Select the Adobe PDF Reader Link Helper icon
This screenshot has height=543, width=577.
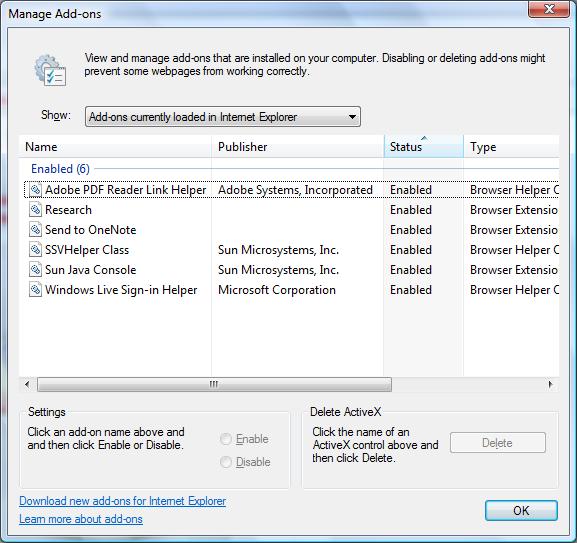pos(35,190)
